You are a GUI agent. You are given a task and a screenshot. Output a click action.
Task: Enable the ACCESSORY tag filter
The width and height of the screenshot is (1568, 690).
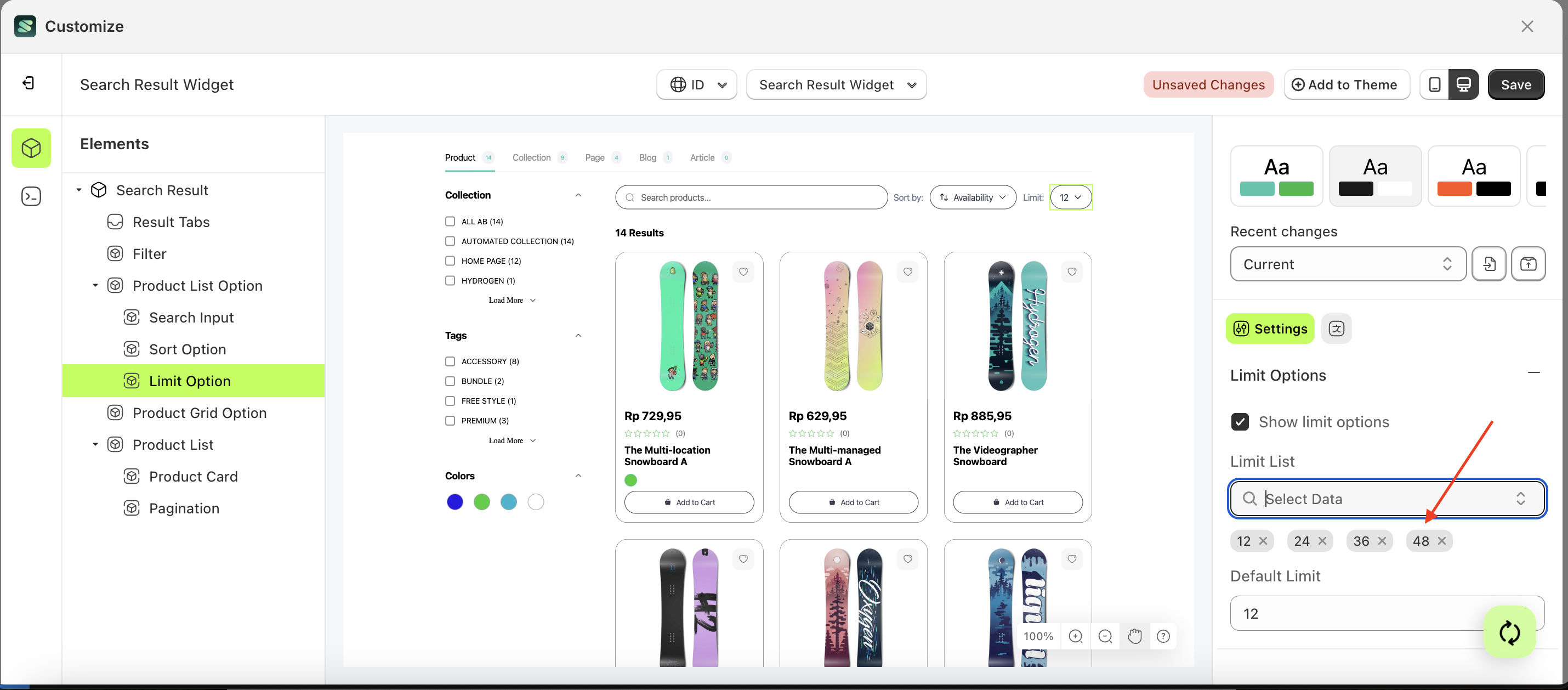point(450,361)
